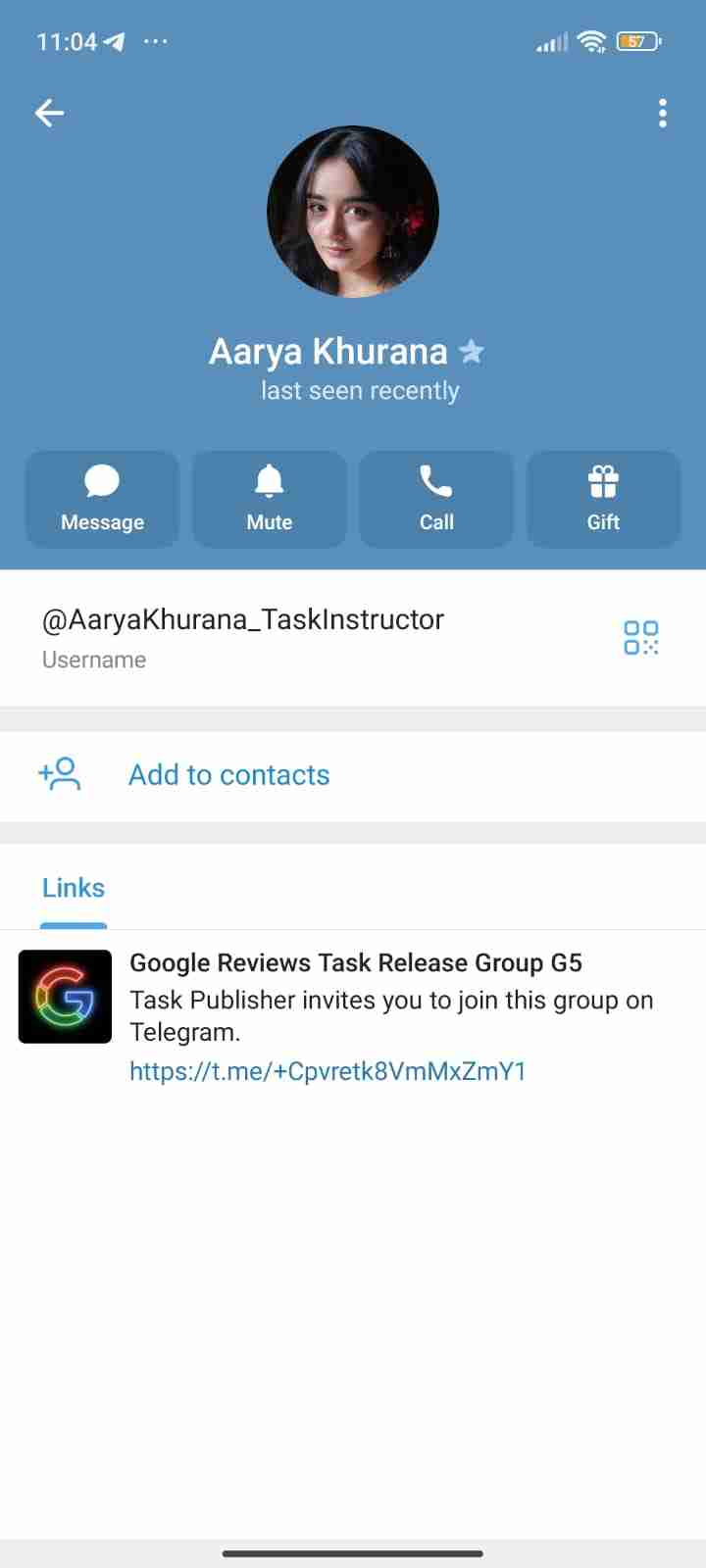Start a call using the phone button

click(x=436, y=499)
